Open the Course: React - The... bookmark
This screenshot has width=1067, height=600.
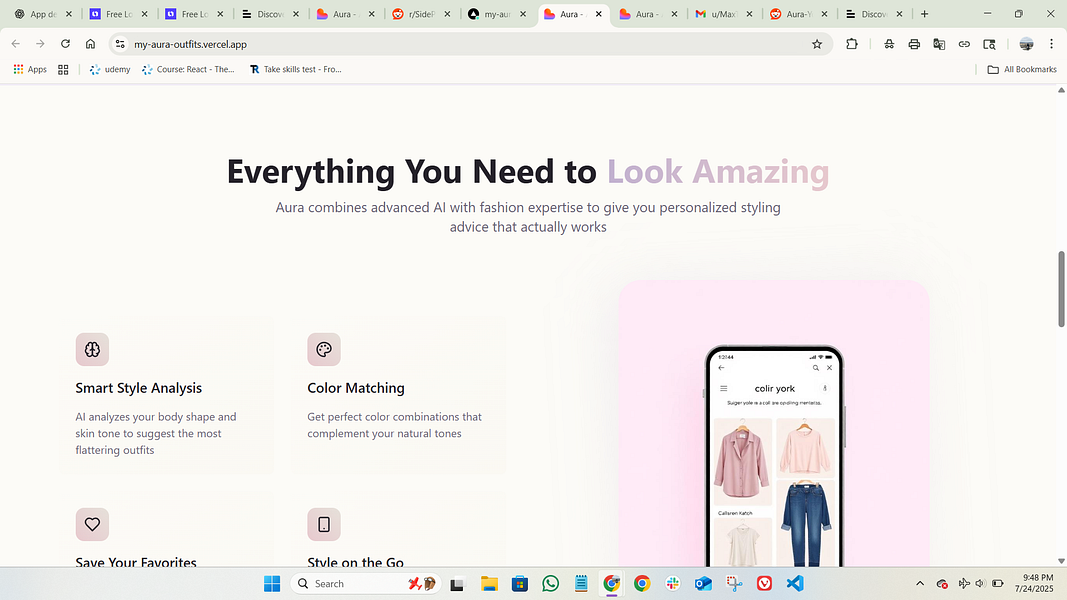tap(188, 69)
